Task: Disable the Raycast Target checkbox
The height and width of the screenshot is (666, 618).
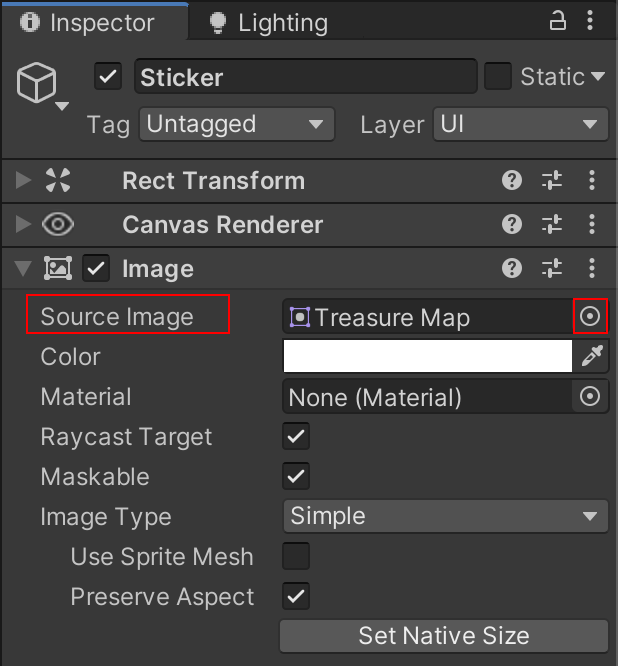Action: 296,437
